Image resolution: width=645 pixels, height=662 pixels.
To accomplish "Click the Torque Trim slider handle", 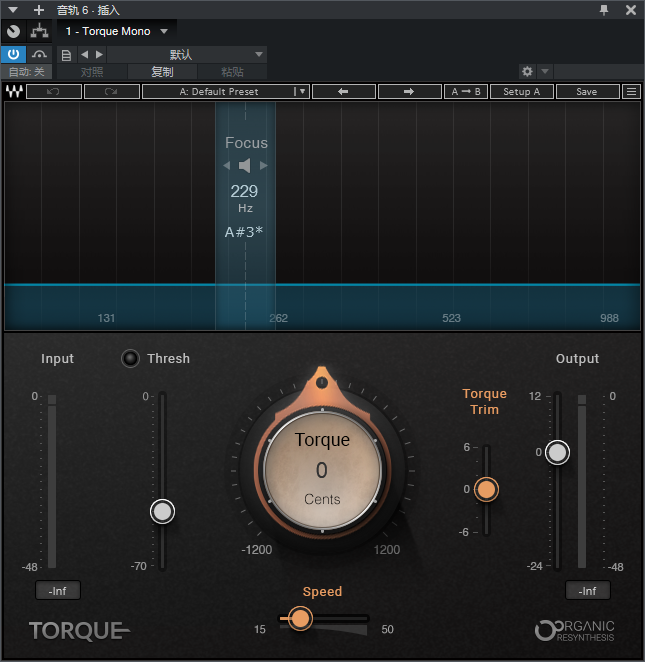I will click(486, 490).
